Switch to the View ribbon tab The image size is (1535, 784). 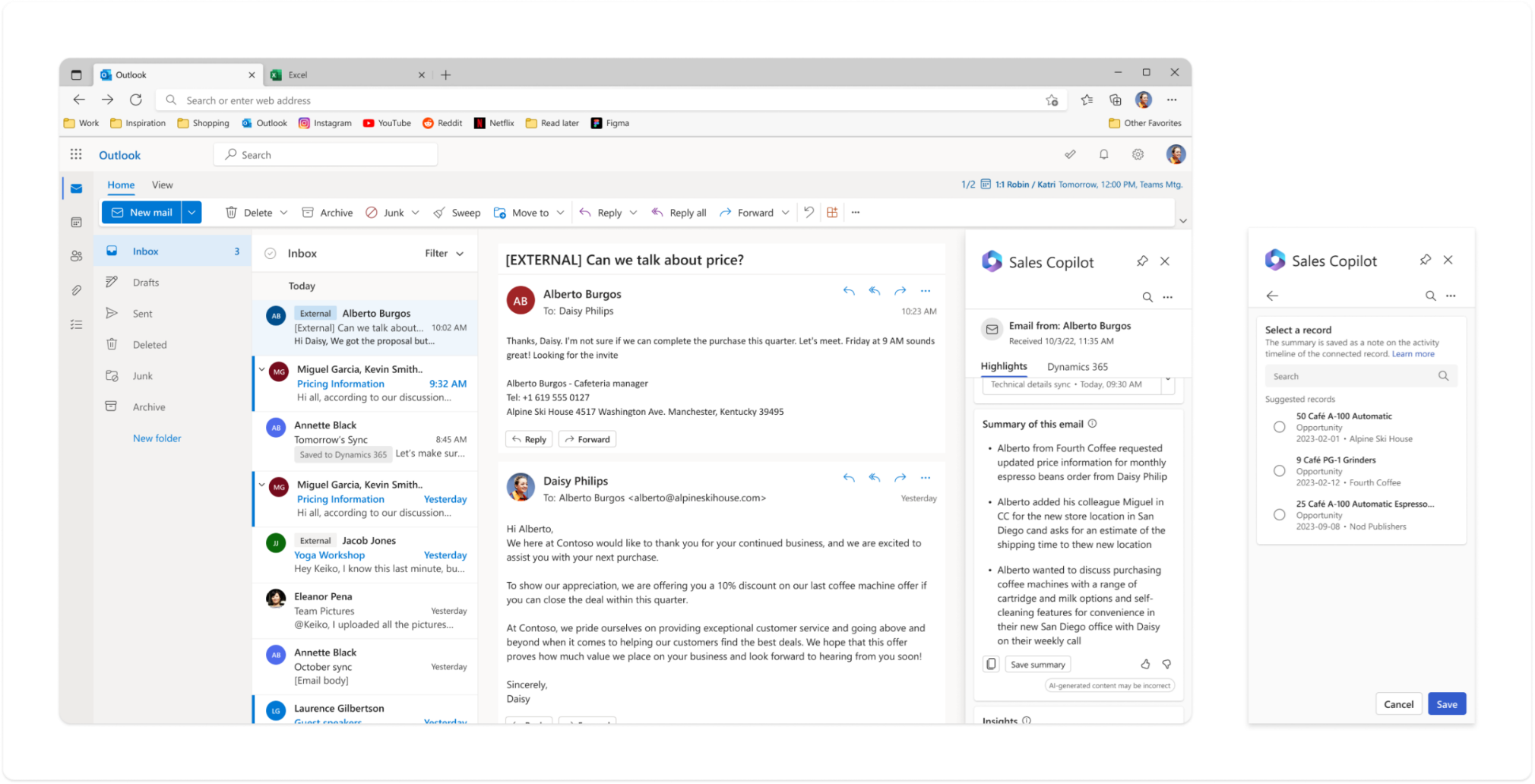pos(162,185)
